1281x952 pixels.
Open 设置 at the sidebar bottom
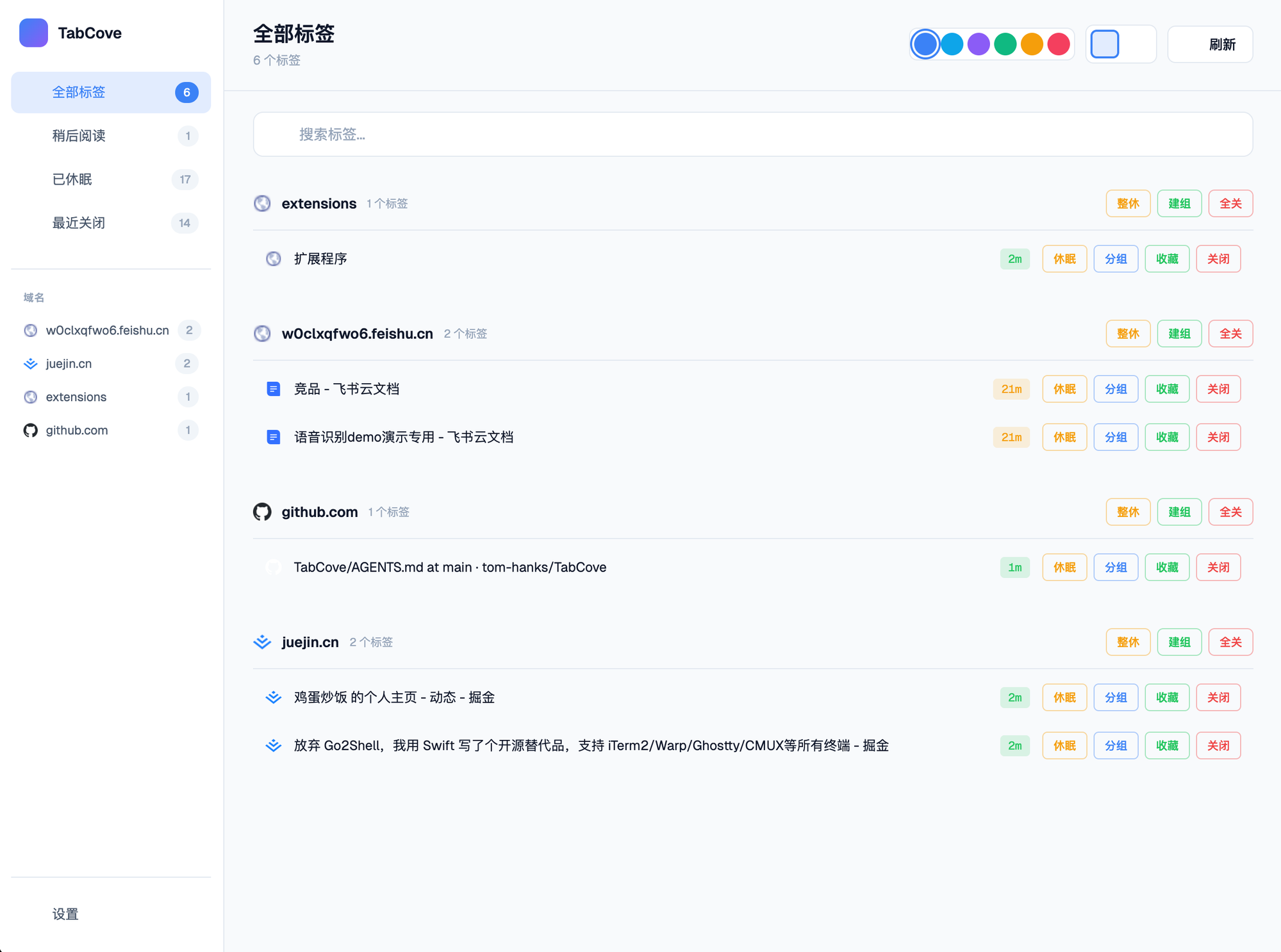pyautogui.click(x=111, y=914)
